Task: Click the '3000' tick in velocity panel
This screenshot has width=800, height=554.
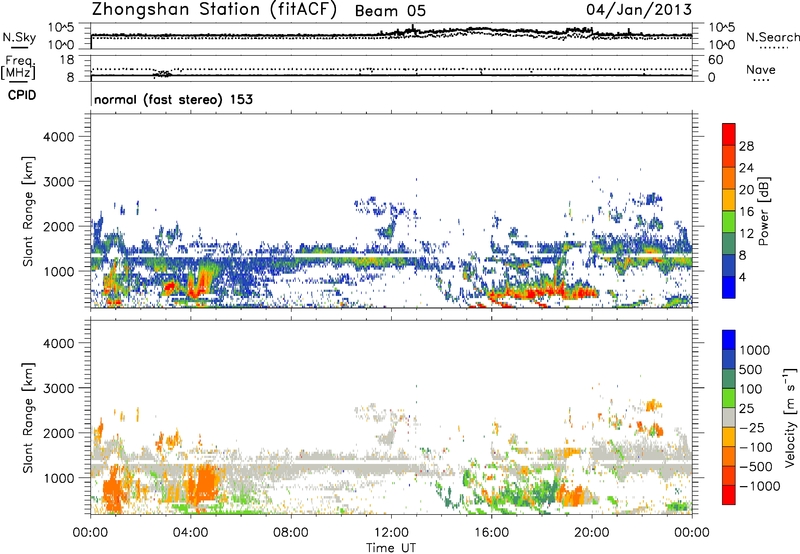Action: [x=58, y=388]
